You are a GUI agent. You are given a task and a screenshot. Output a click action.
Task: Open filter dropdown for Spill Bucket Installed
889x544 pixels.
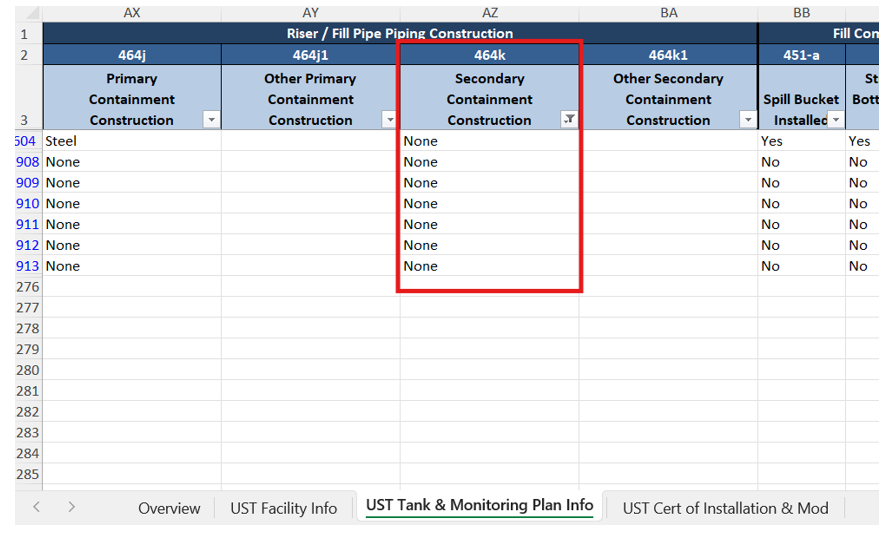point(836,120)
